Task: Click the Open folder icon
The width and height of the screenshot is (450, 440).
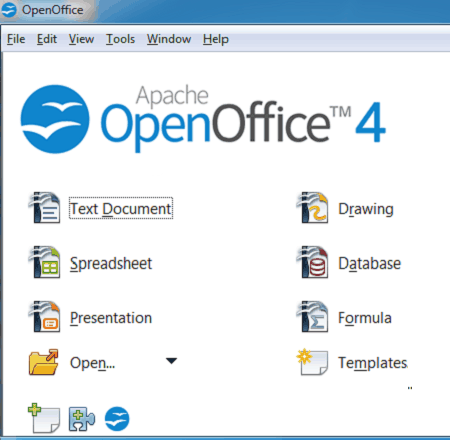Action: (x=44, y=362)
